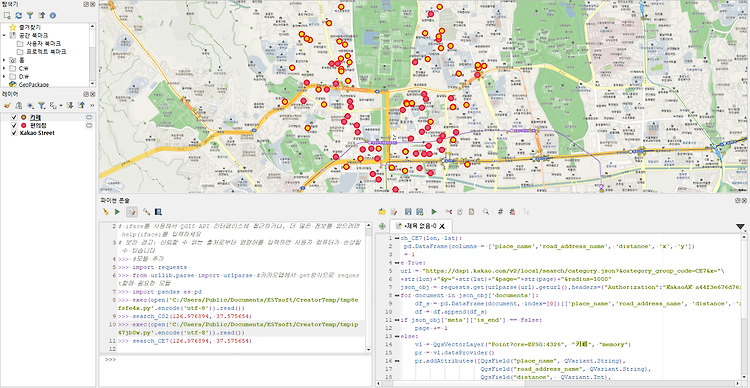This screenshot has width=750, height=388.
Task: Toggle the object inspector
Action: pyautogui.click(x=526, y=211)
